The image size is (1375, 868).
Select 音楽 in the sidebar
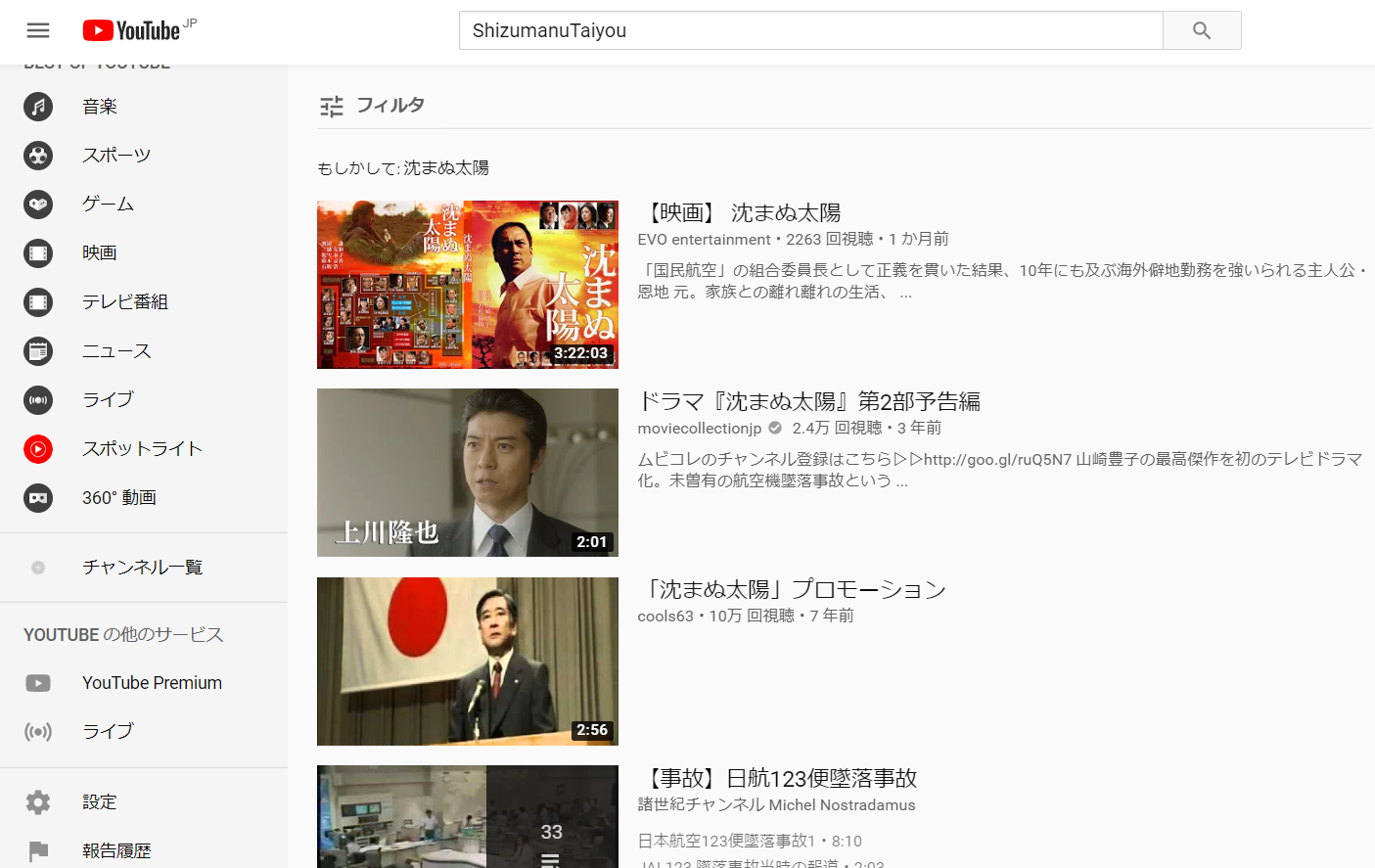100,107
